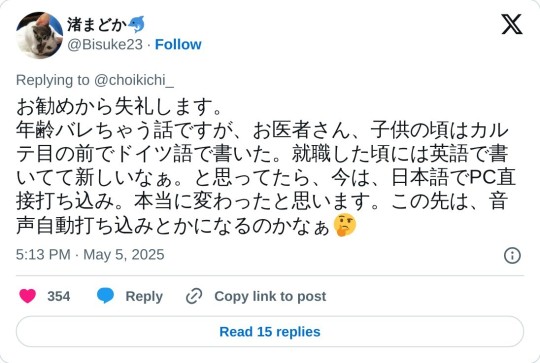Click the blue reply bubble icon

[105, 296]
